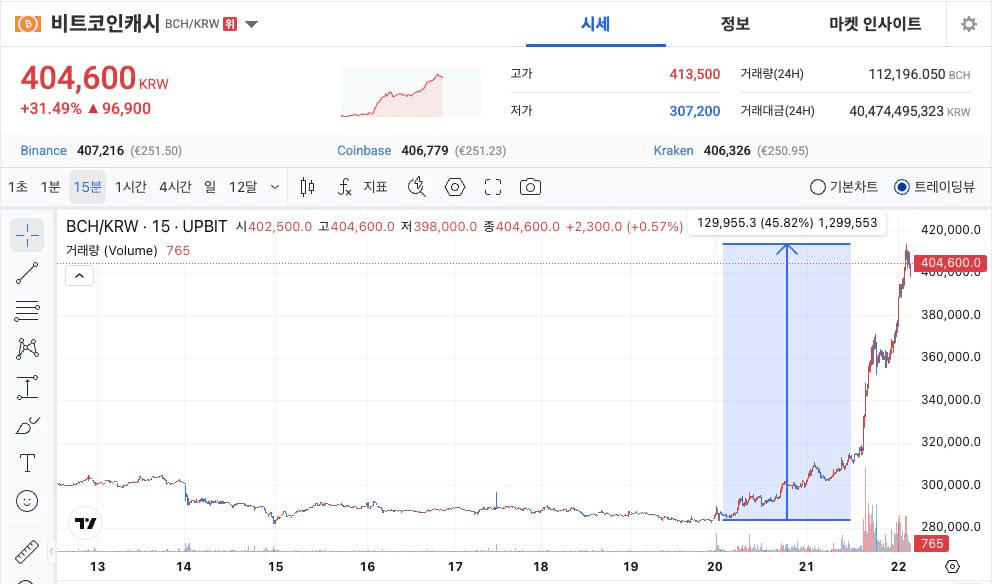Open the Coinbase price link
Screen dimensions: 992x584
point(364,151)
